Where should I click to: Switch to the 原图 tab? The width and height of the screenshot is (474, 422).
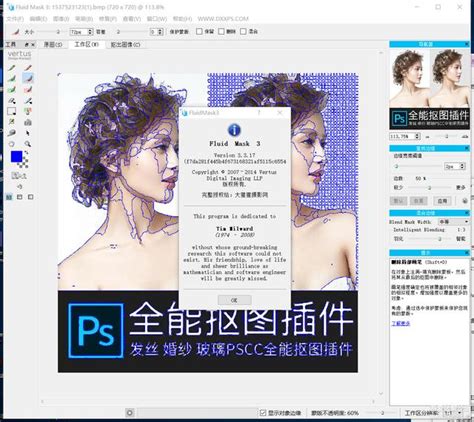pyautogui.click(x=53, y=44)
